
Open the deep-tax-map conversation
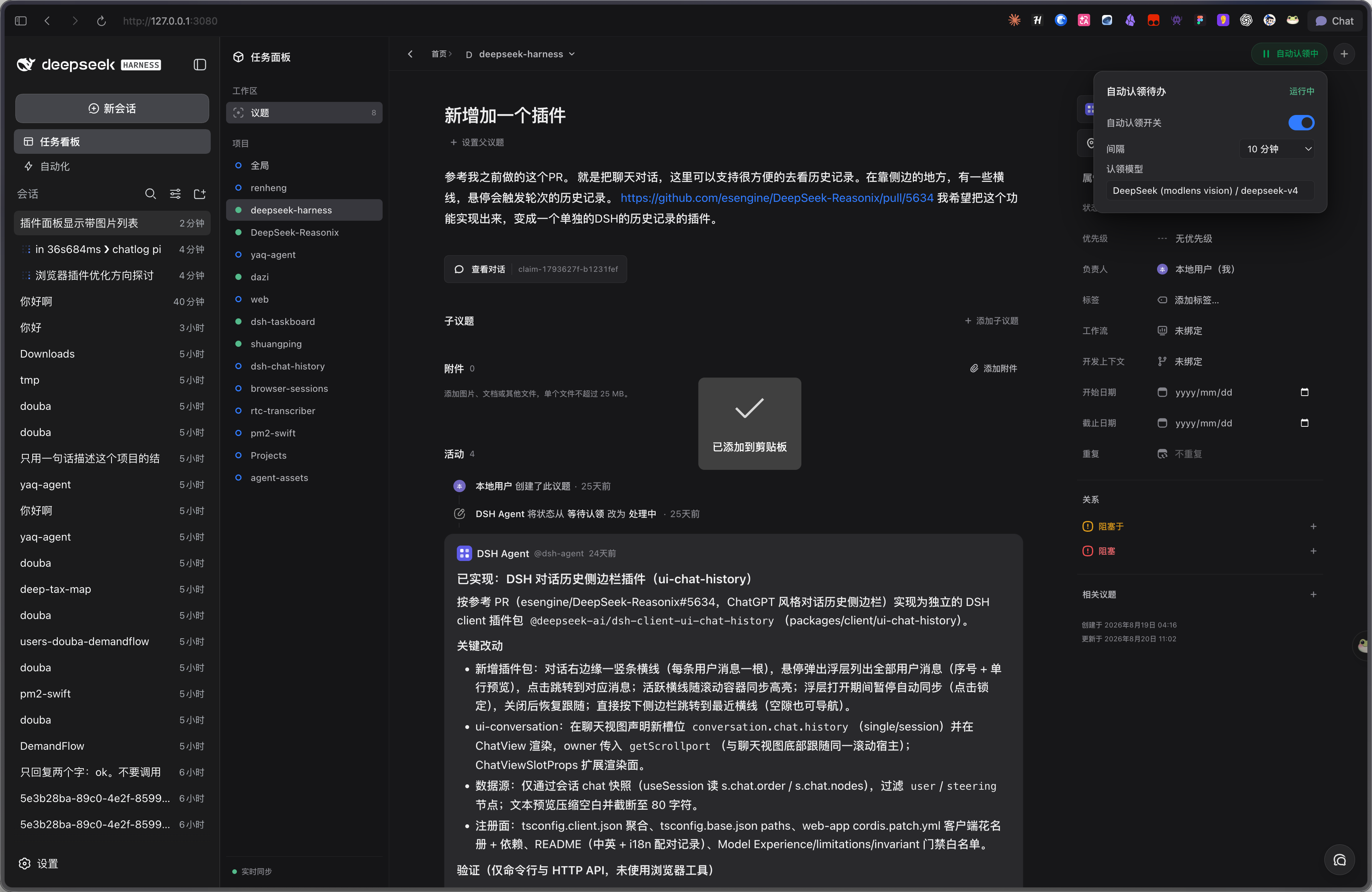click(x=112, y=589)
